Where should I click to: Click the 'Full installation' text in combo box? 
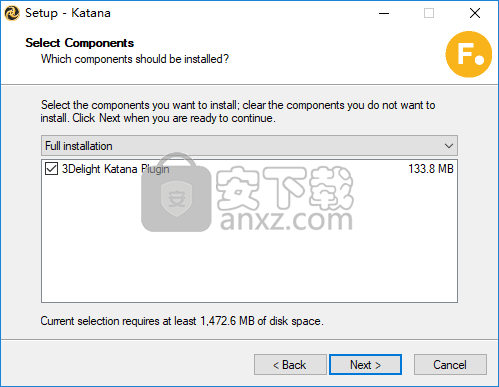pyautogui.click(x=79, y=146)
